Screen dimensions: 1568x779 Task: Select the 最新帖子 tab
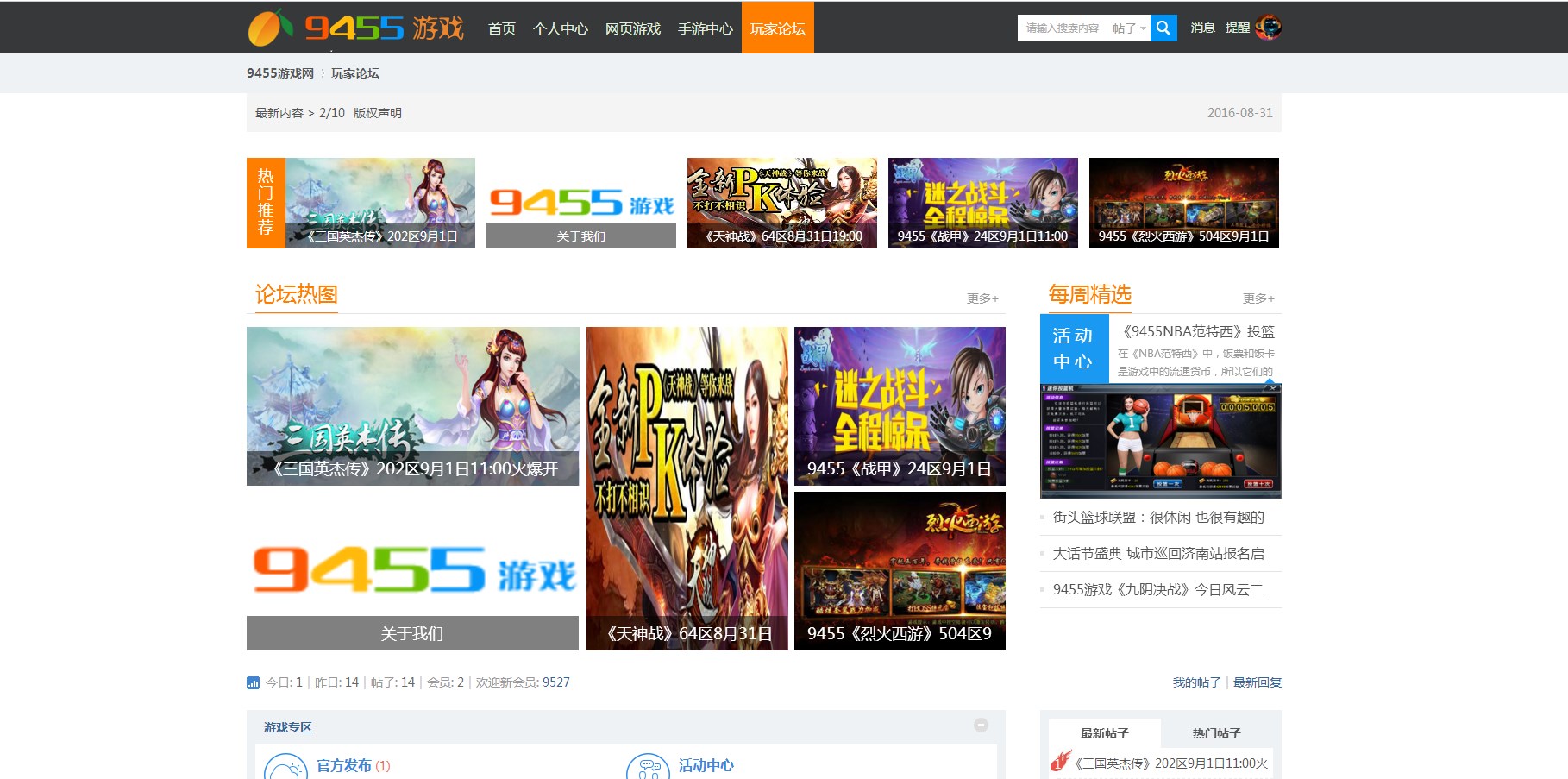coord(1105,733)
